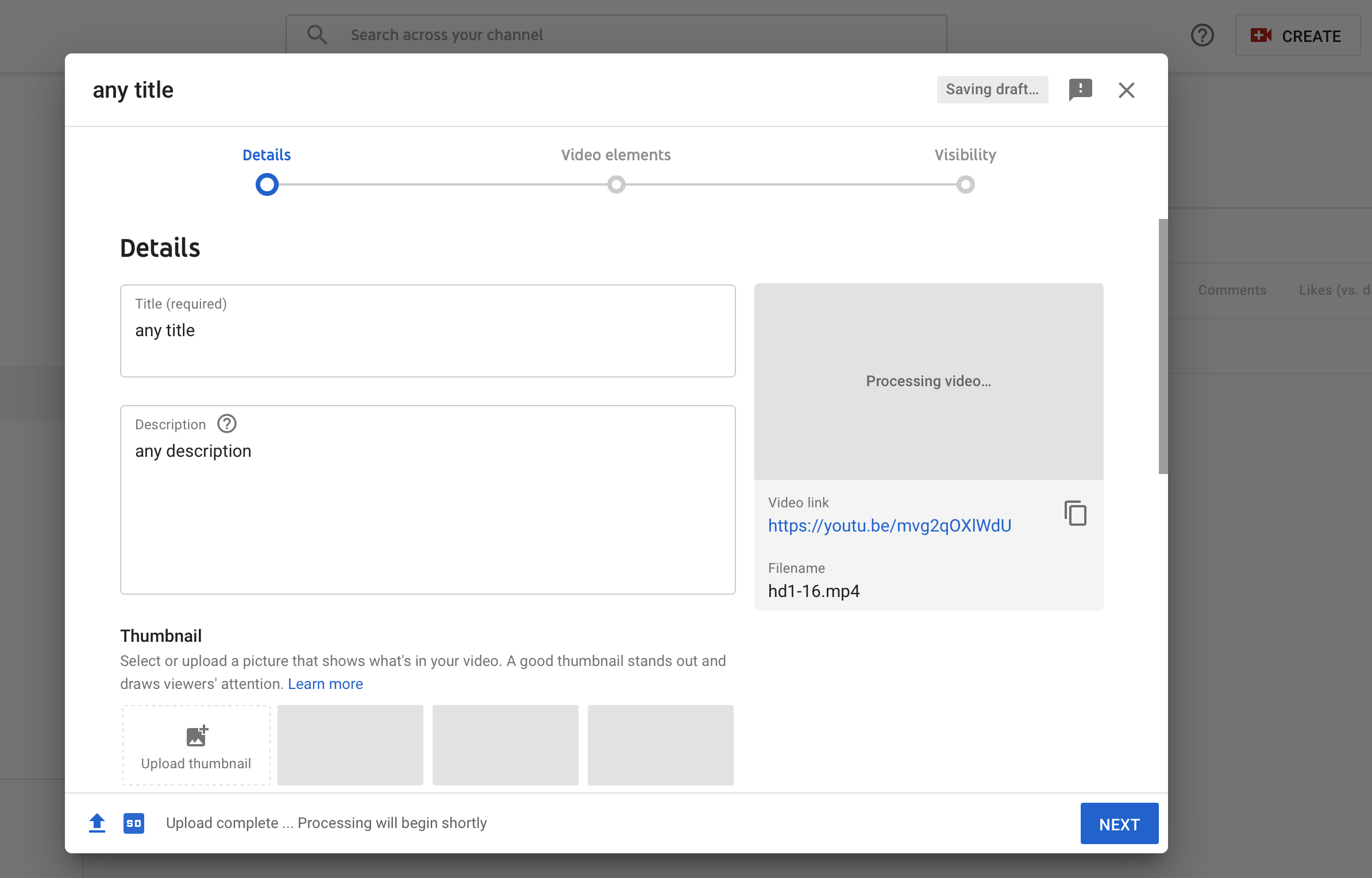Click the Filename label
The width and height of the screenshot is (1372, 878).
(x=796, y=568)
